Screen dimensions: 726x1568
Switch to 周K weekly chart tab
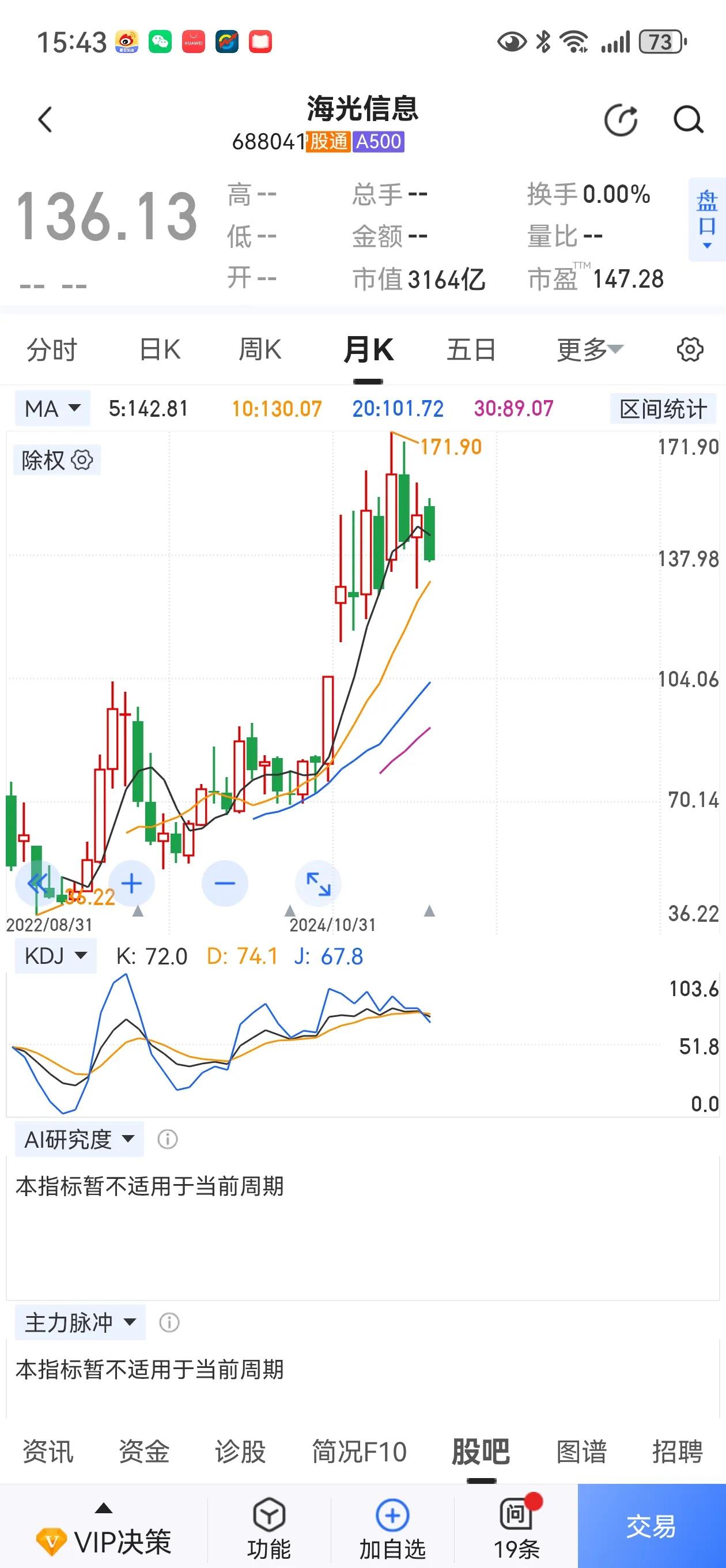click(x=260, y=349)
